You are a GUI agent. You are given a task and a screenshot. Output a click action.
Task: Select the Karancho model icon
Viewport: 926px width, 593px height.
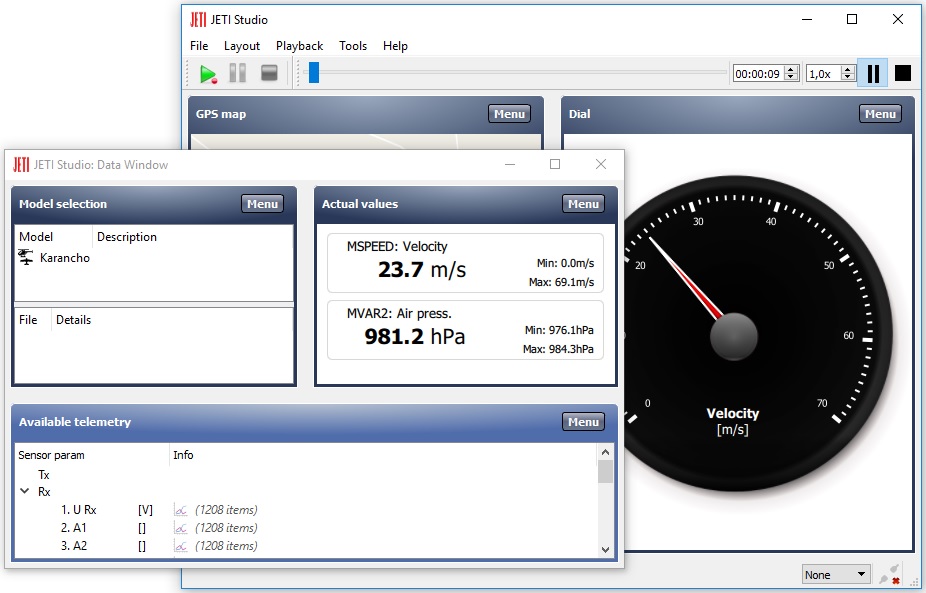pos(25,257)
